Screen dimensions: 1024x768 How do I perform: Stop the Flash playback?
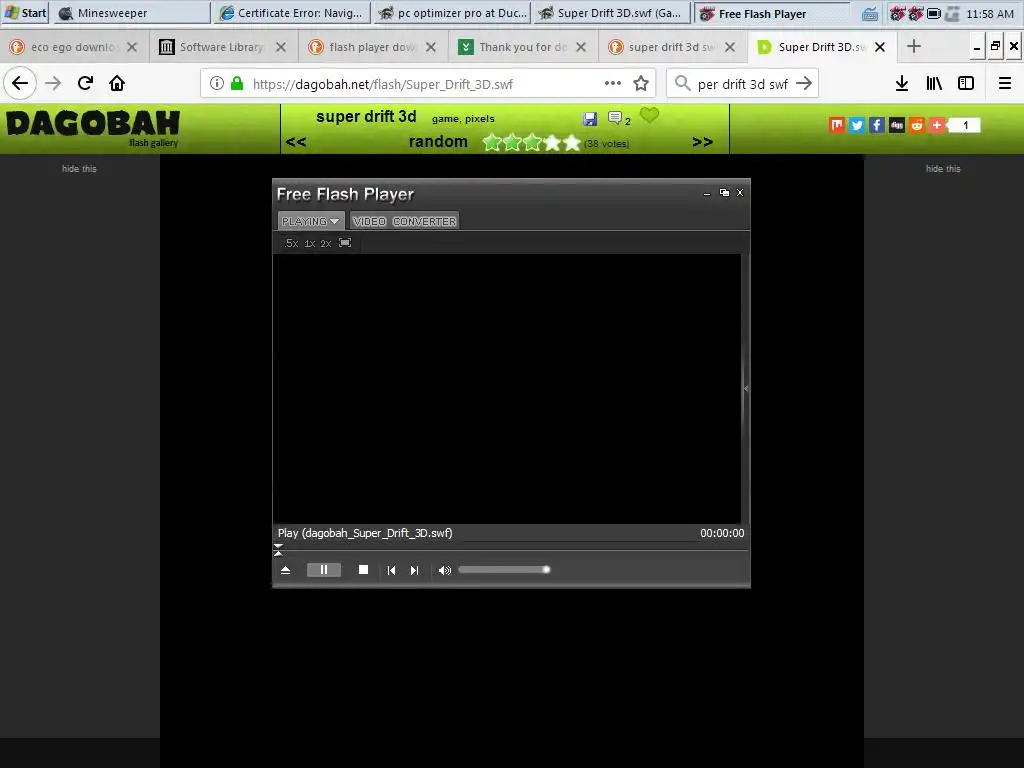click(x=364, y=570)
